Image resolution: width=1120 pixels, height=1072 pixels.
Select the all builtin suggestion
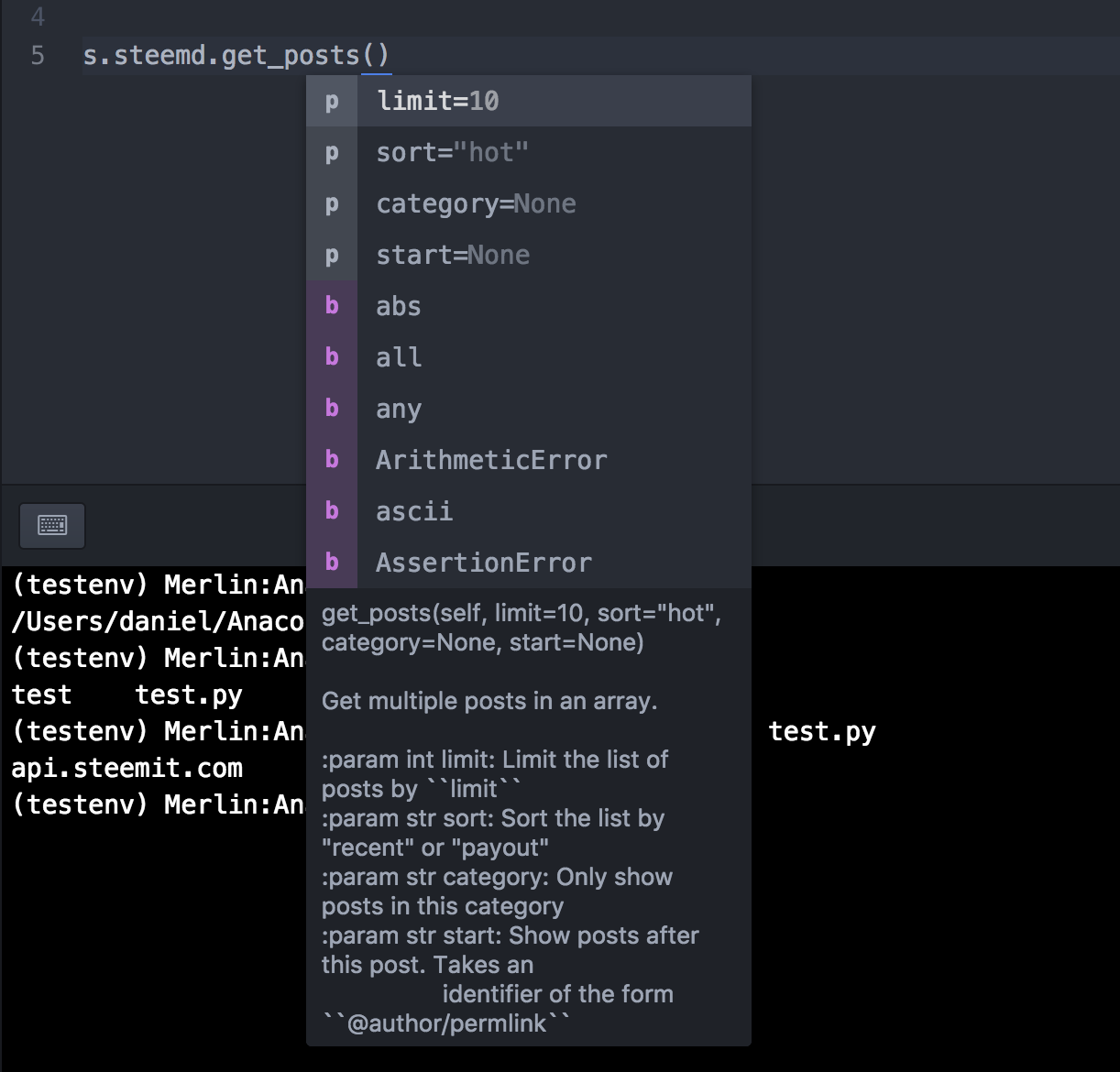coord(529,357)
